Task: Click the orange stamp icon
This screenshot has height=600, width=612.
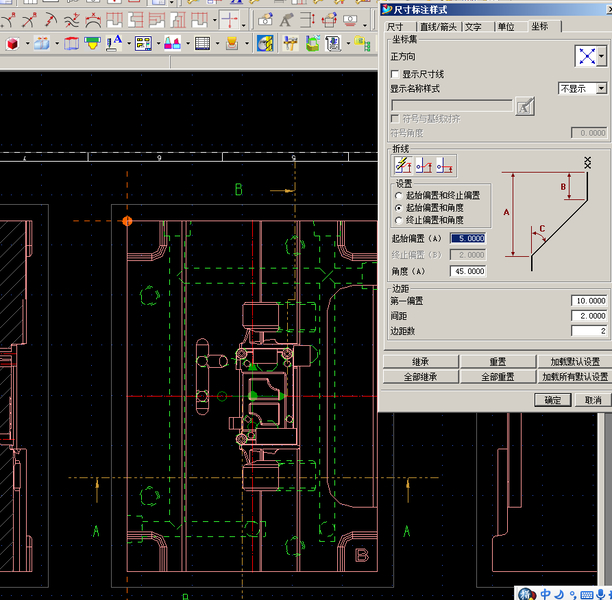Action: click(x=232, y=43)
